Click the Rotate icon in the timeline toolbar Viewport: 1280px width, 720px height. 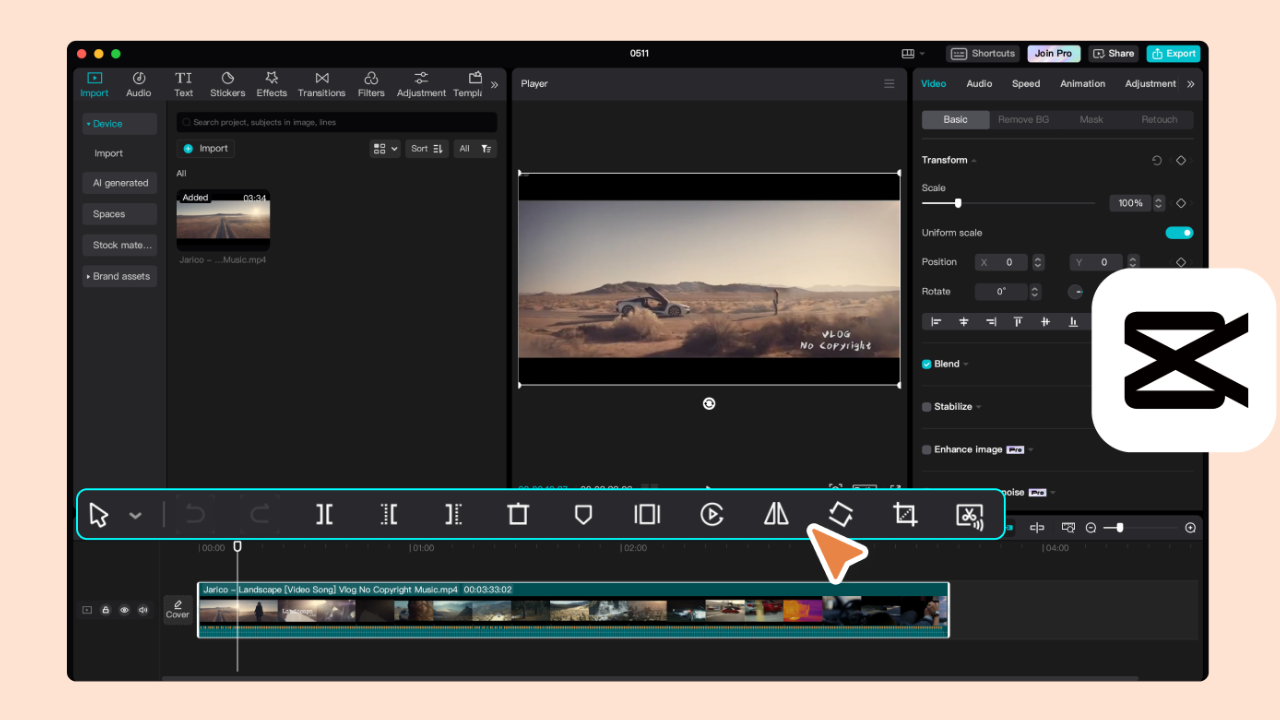point(840,514)
